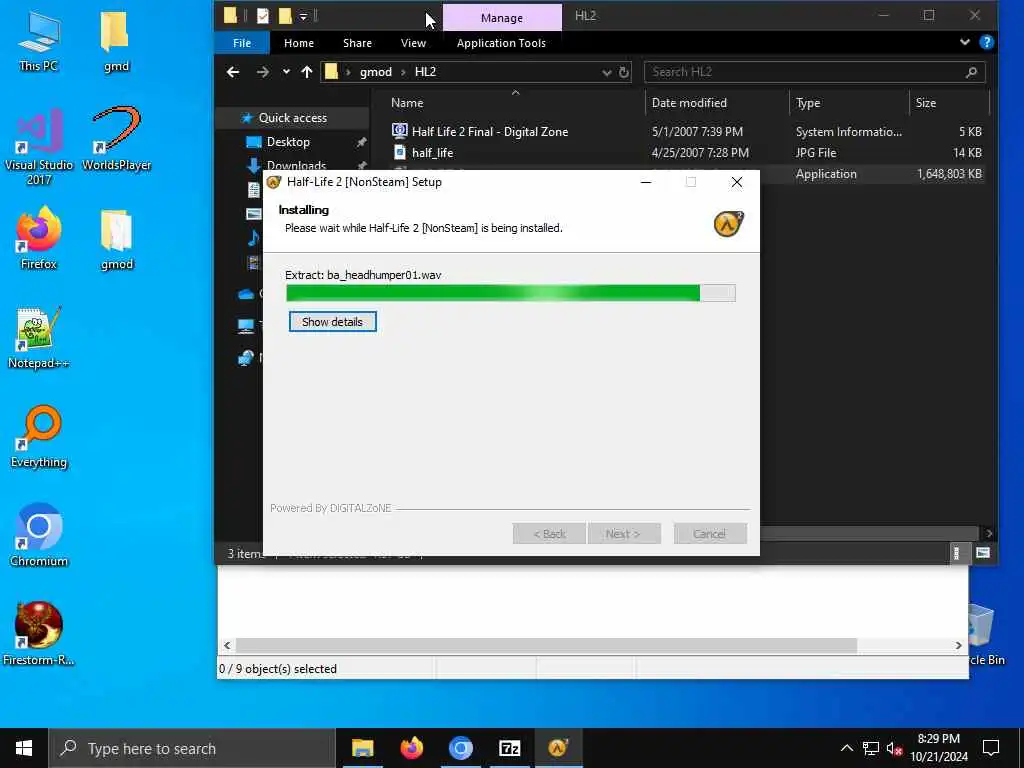Open Chromium desktop shortcut
Screen dimensions: 1024x768
pyautogui.click(x=39, y=535)
